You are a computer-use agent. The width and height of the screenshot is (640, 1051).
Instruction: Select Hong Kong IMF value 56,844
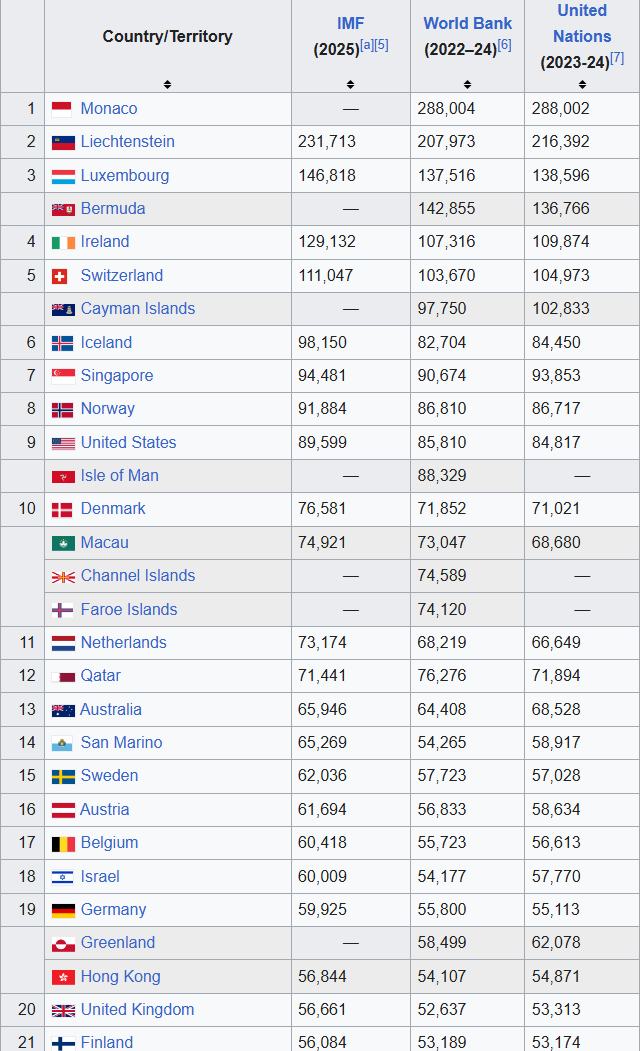322,977
